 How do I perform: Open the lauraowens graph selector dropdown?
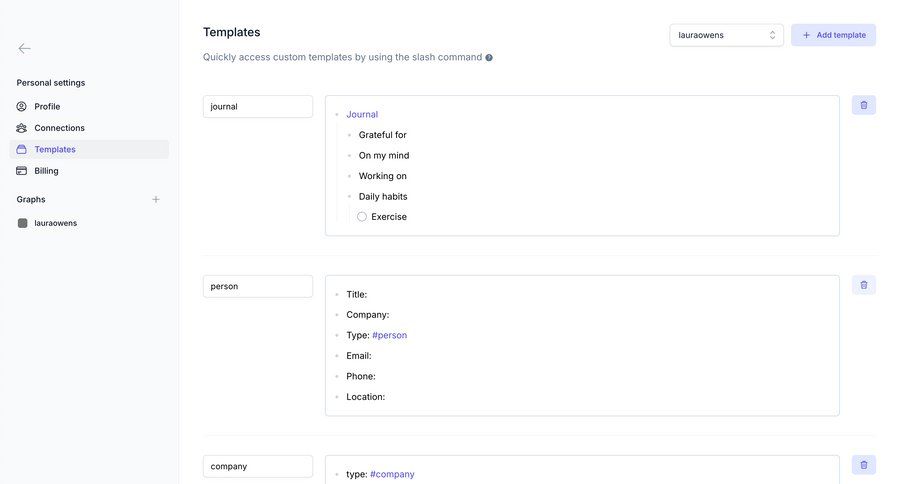(726, 35)
